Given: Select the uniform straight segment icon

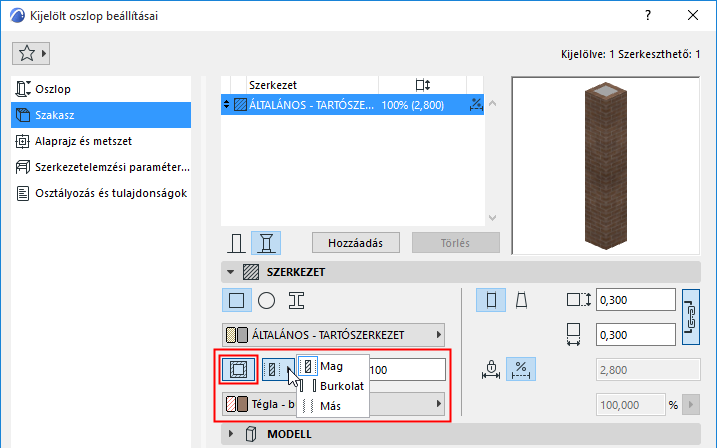Looking at the screenshot, I should click(x=491, y=300).
